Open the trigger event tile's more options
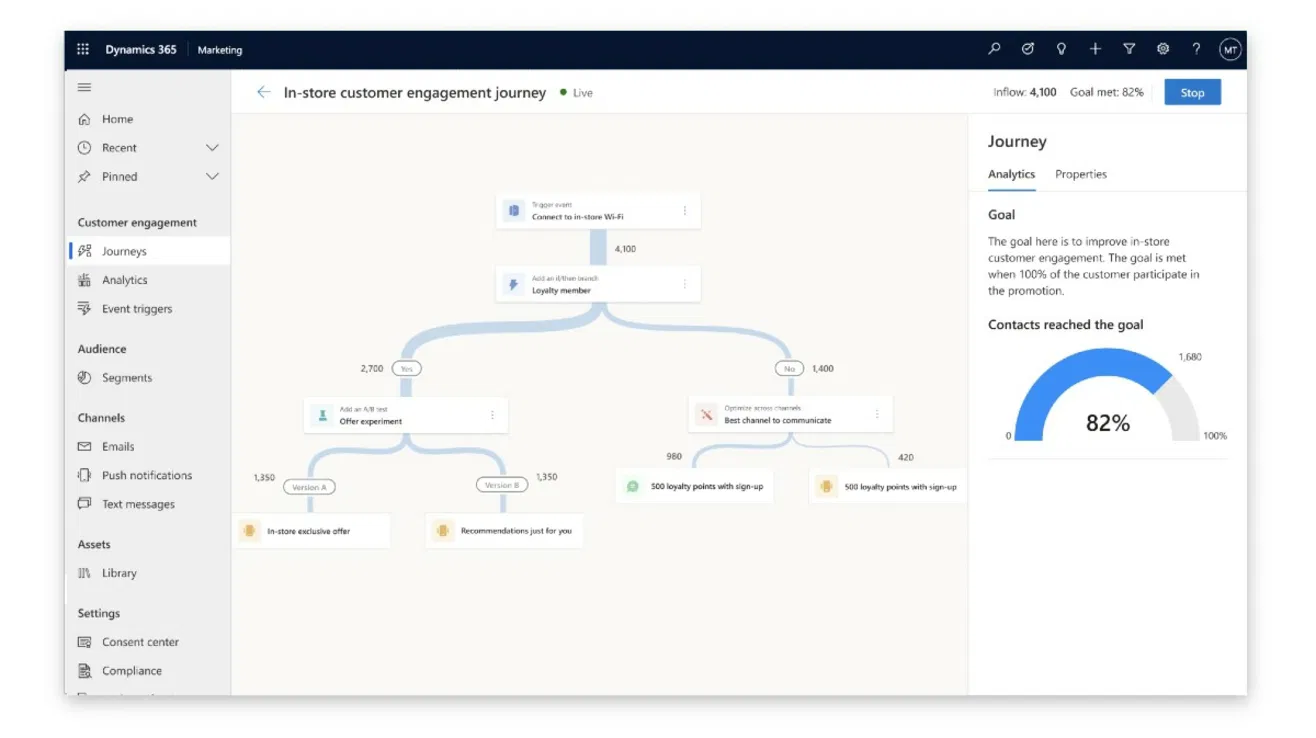Image resolution: width=1316 pixels, height=738 pixels. click(685, 211)
